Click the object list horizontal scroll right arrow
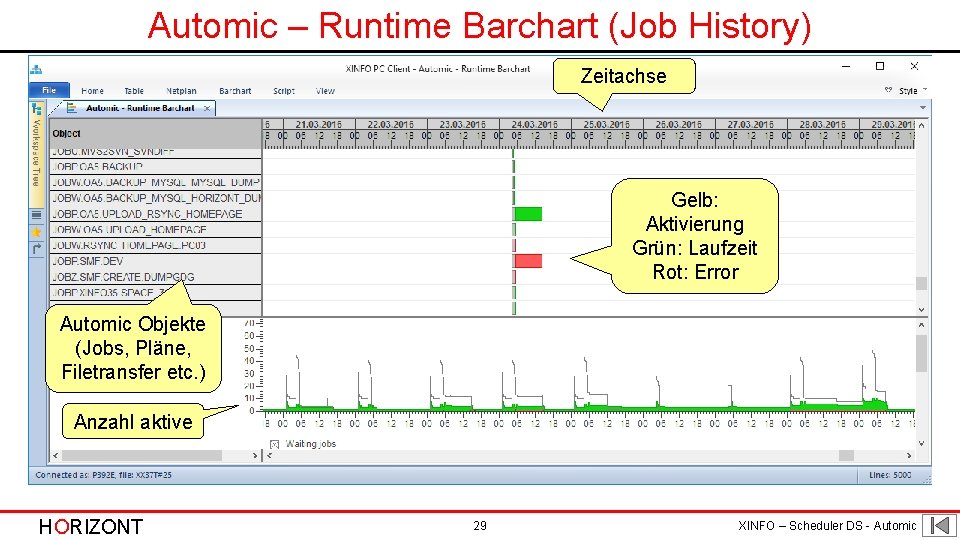Image resolution: width=960 pixels, height=540 pixels. pos(255,456)
